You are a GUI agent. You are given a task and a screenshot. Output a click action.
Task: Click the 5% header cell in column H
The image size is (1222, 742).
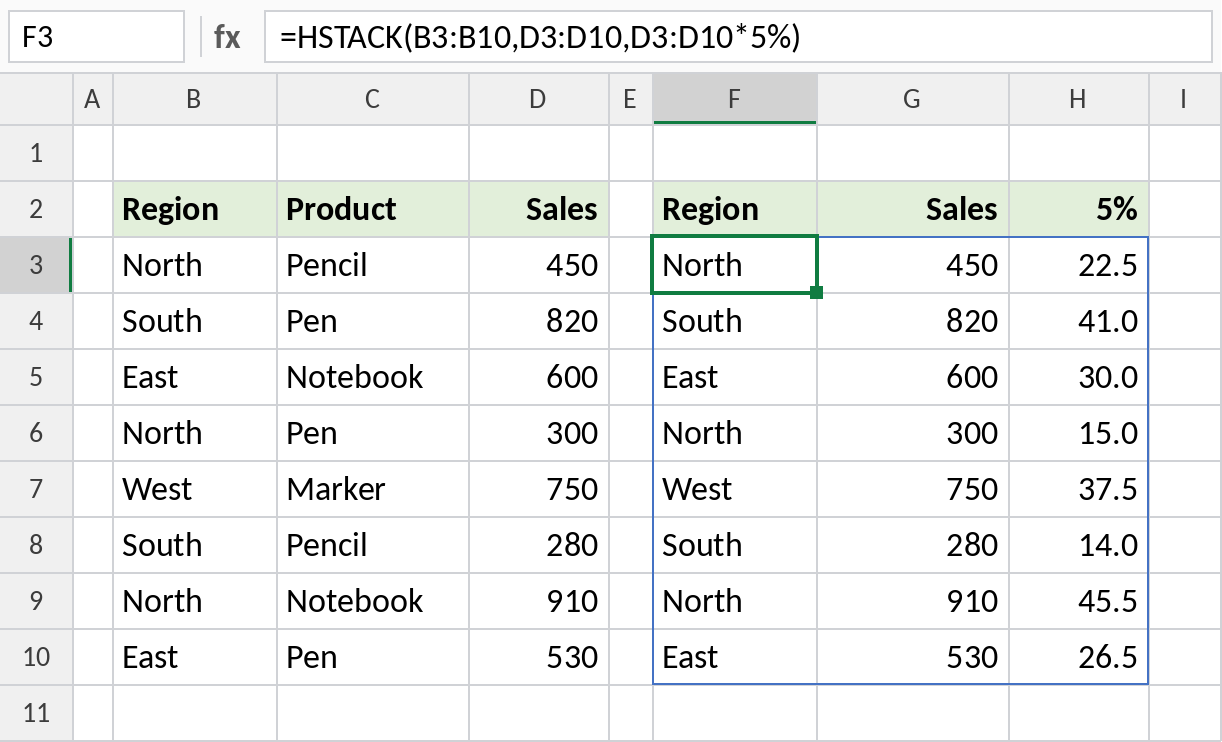click(x=1079, y=209)
